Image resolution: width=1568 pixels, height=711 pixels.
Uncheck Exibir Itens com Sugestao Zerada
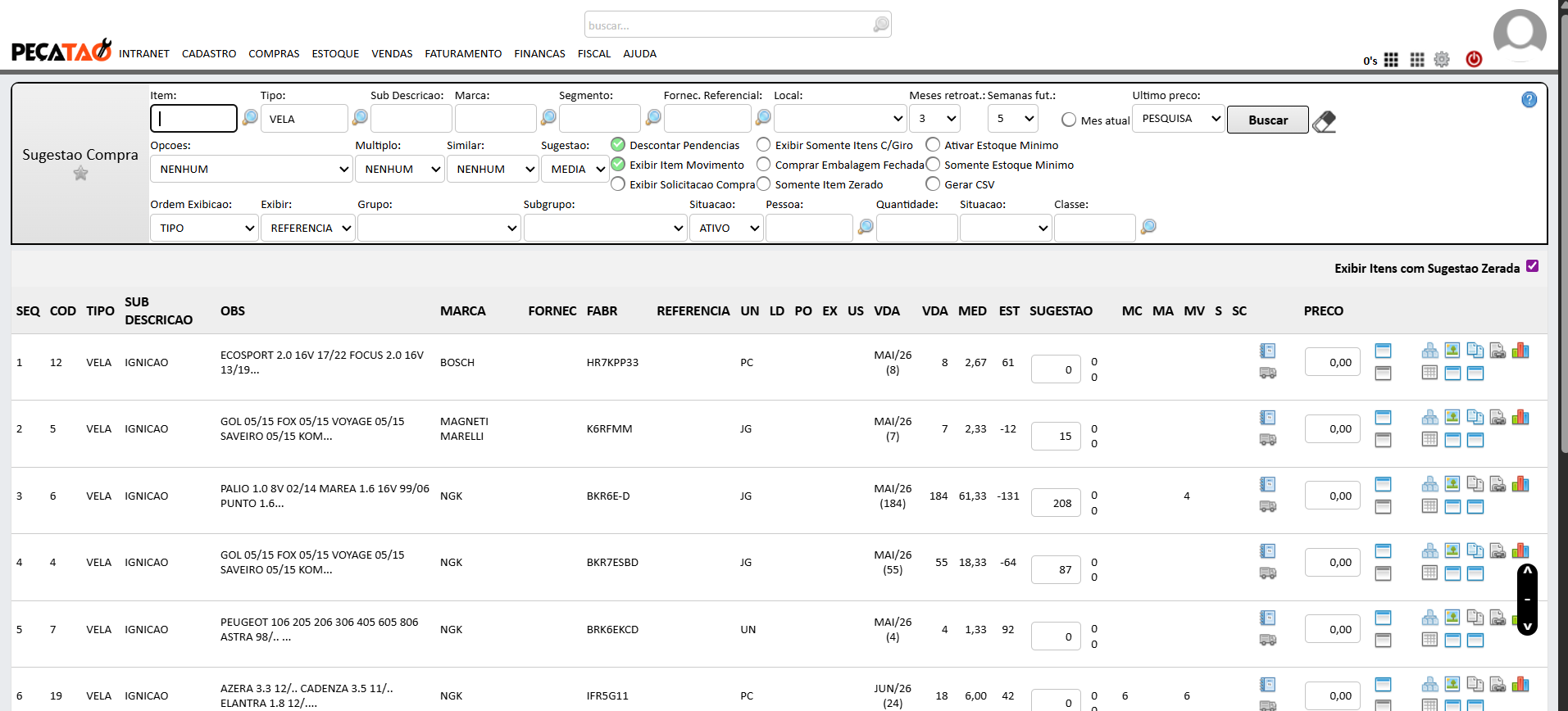[1532, 266]
